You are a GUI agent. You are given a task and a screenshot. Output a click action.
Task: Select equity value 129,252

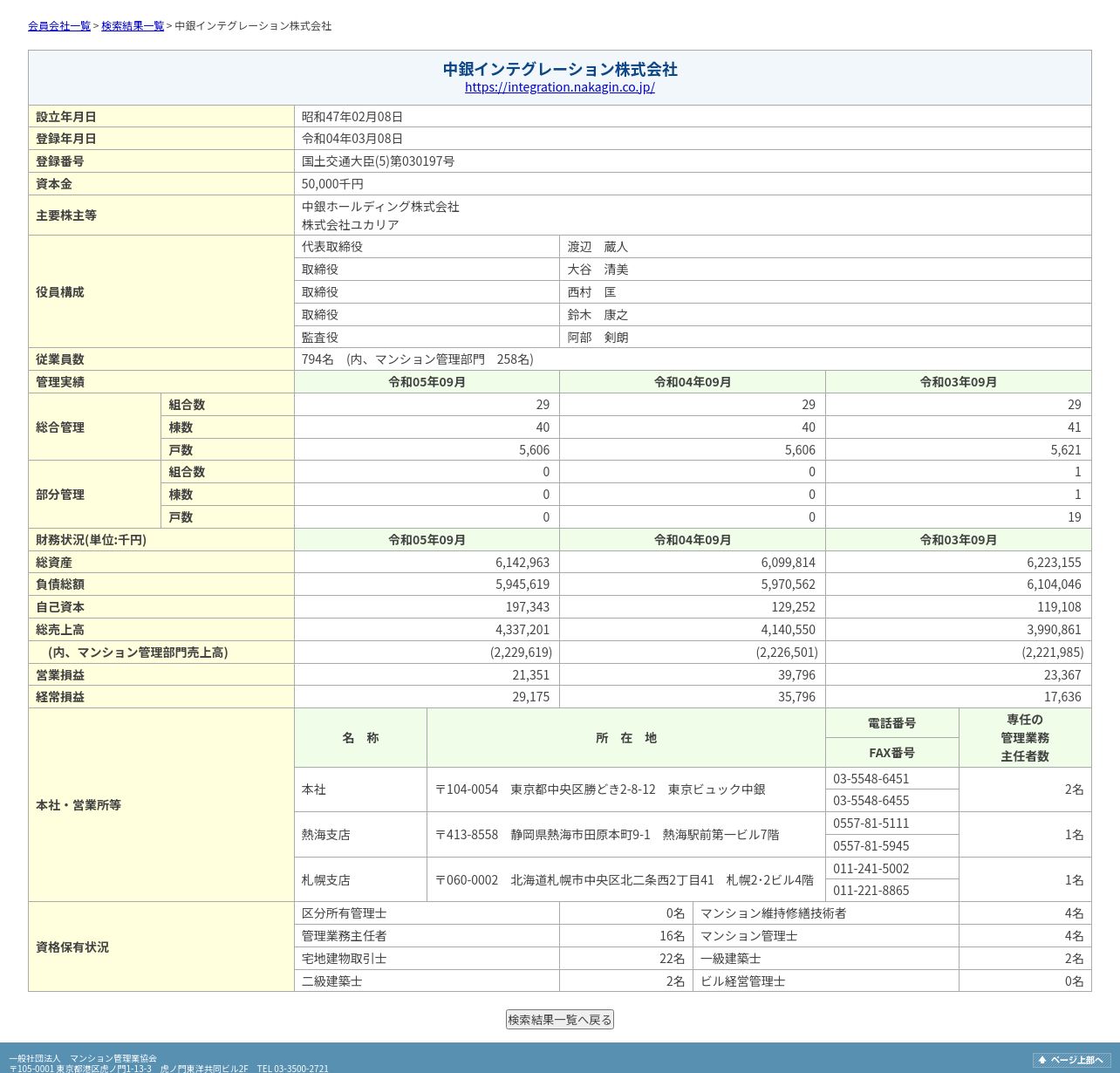click(794, 607)
